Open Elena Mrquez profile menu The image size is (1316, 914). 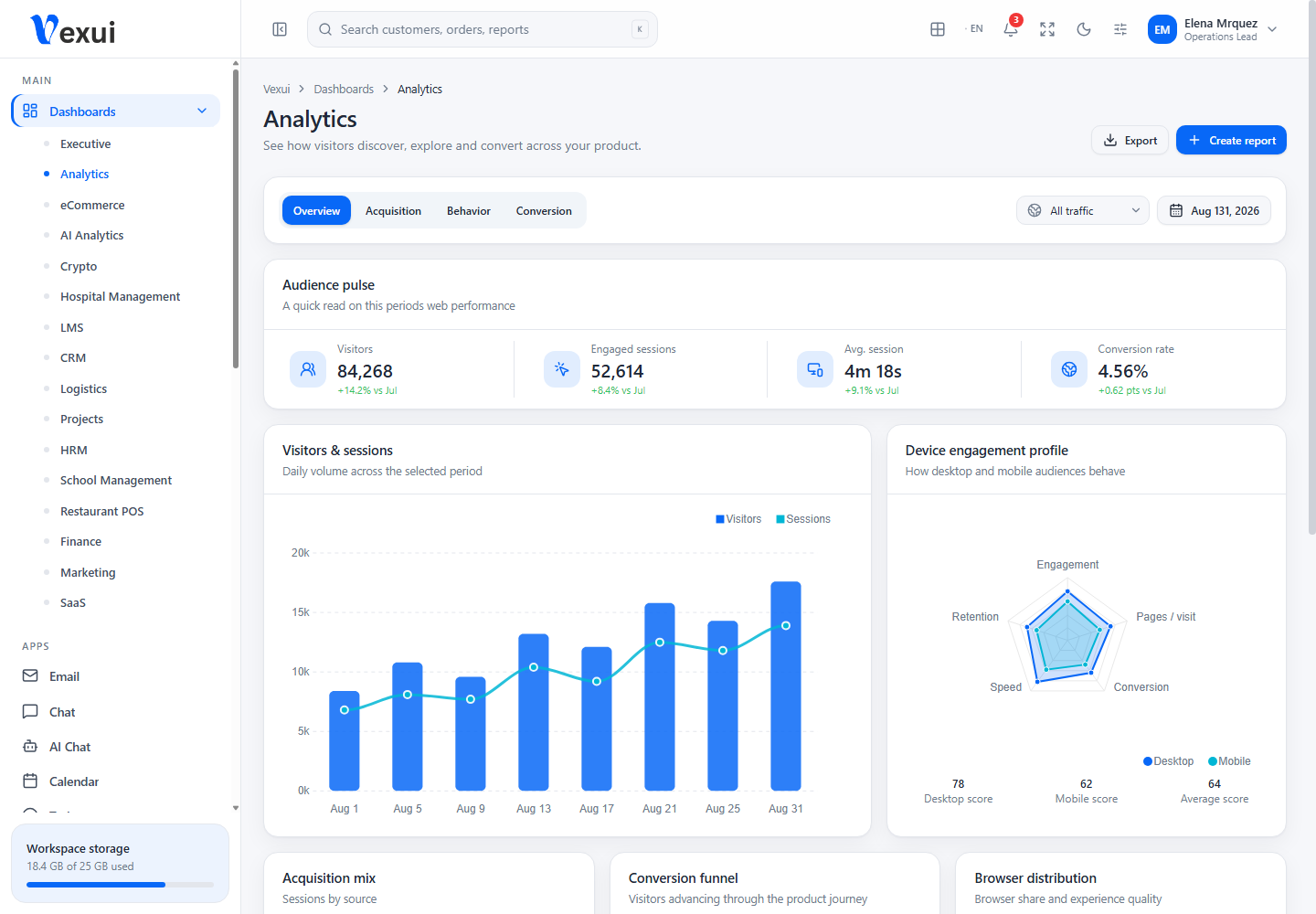pyautogui.click(x=1213, y=29)
